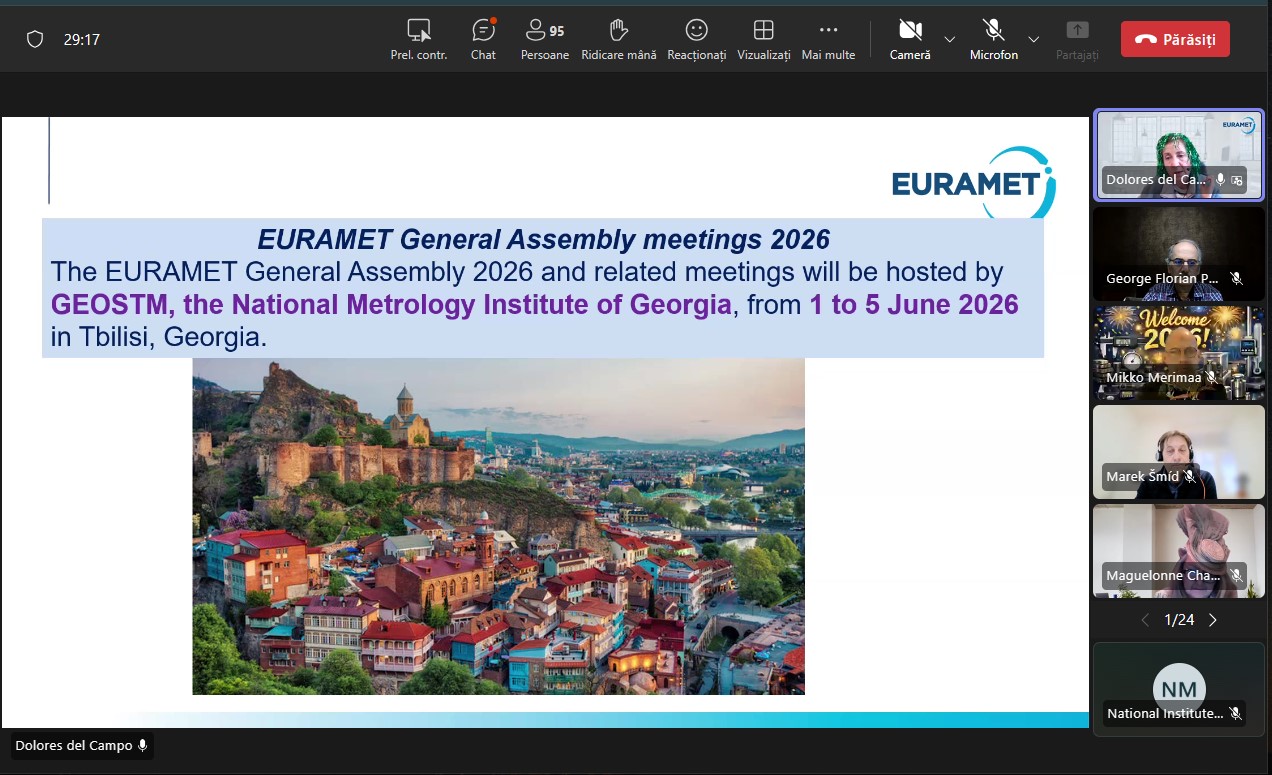Show the Persoane participants list

coord(544,39)
